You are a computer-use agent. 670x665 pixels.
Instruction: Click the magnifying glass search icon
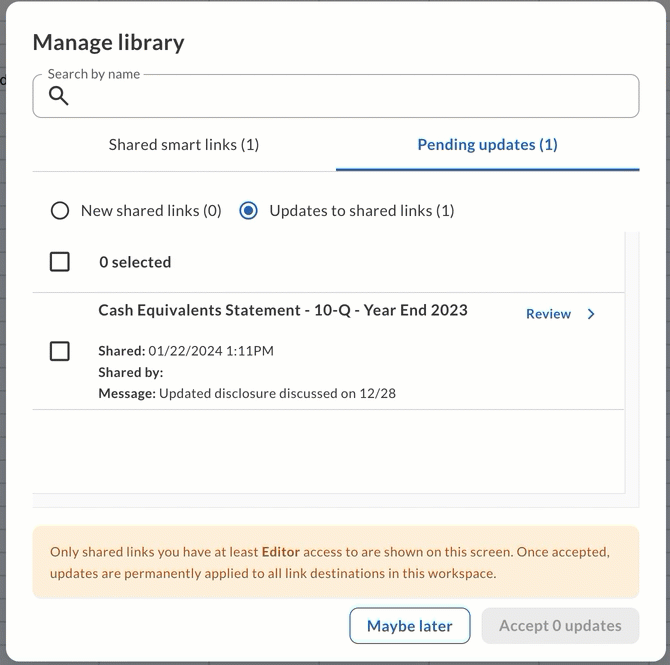tap(59, 96)
